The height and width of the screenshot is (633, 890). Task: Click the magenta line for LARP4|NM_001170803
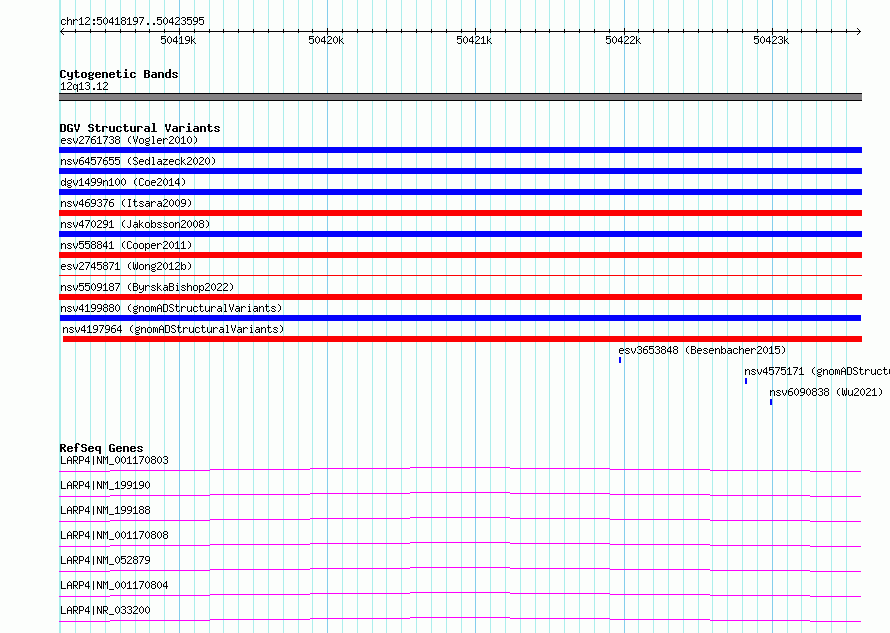(x=460, y=469)
